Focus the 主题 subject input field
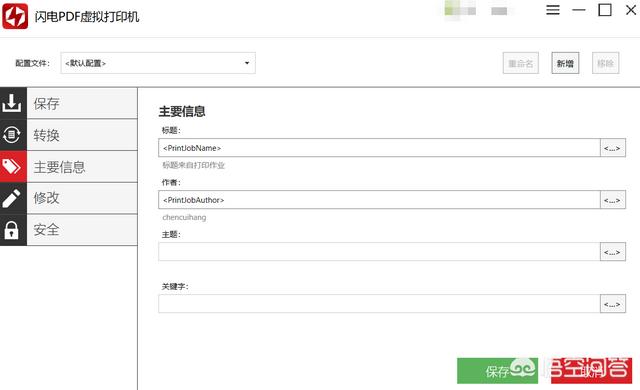The height and width of the screenshot is (390, 640). [379, 252]
